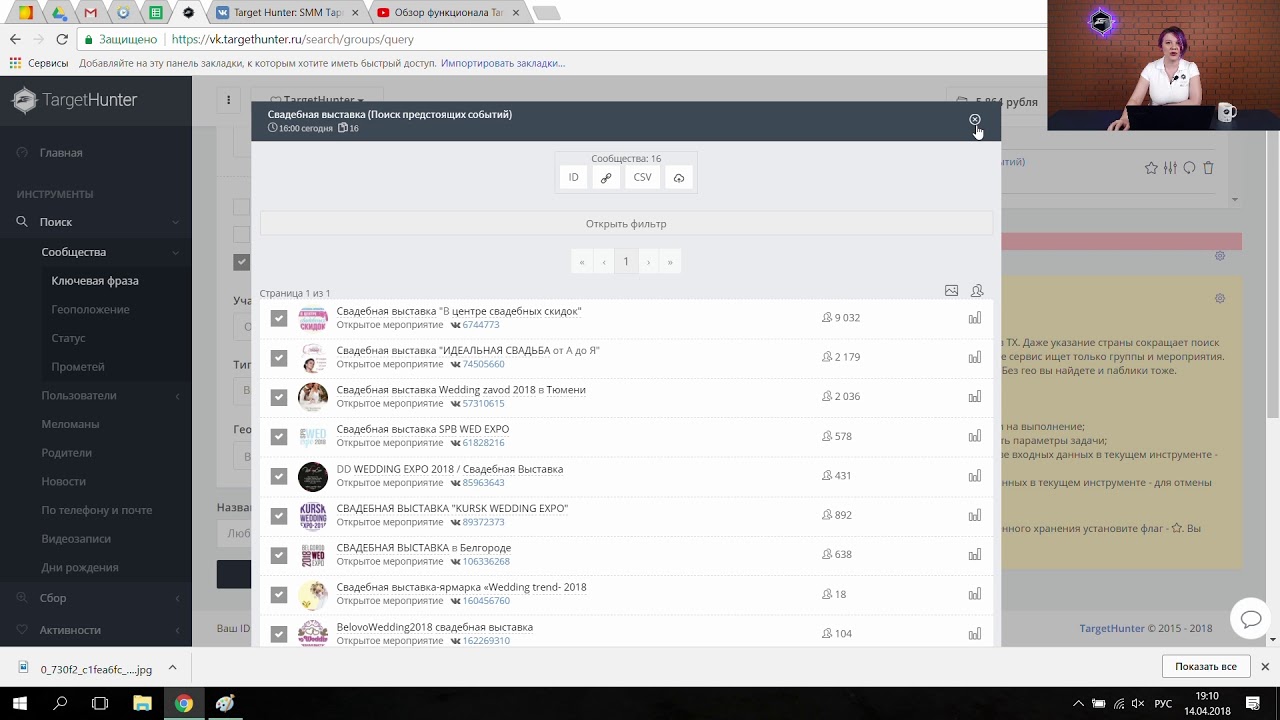This screenshot has width=1280, height=720.
Task: Click Показать все in downloads bar
Action: (1206, 667)
